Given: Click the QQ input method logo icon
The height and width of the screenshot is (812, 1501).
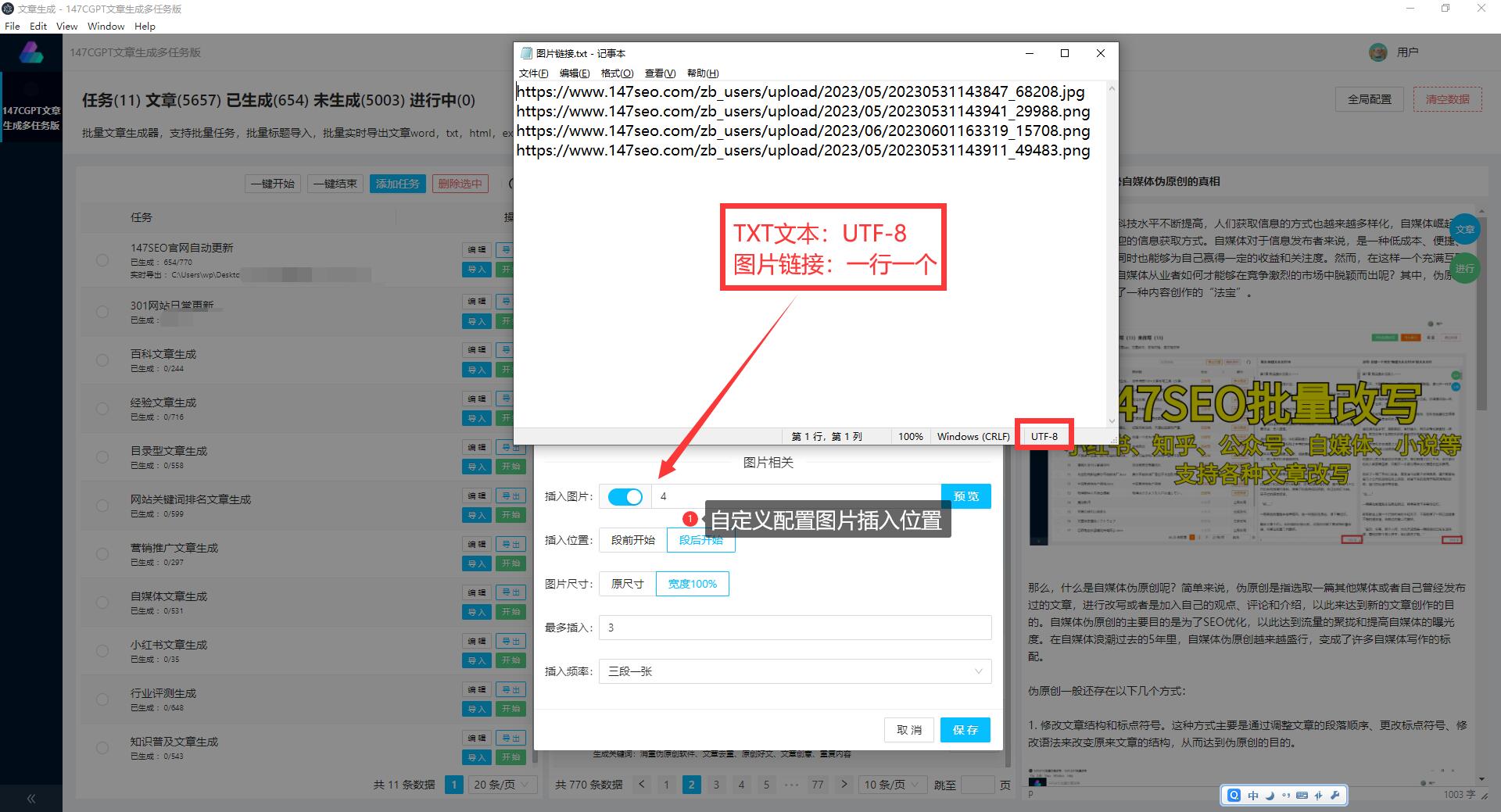Looking at the screenshot, I should click(1234, 796).
